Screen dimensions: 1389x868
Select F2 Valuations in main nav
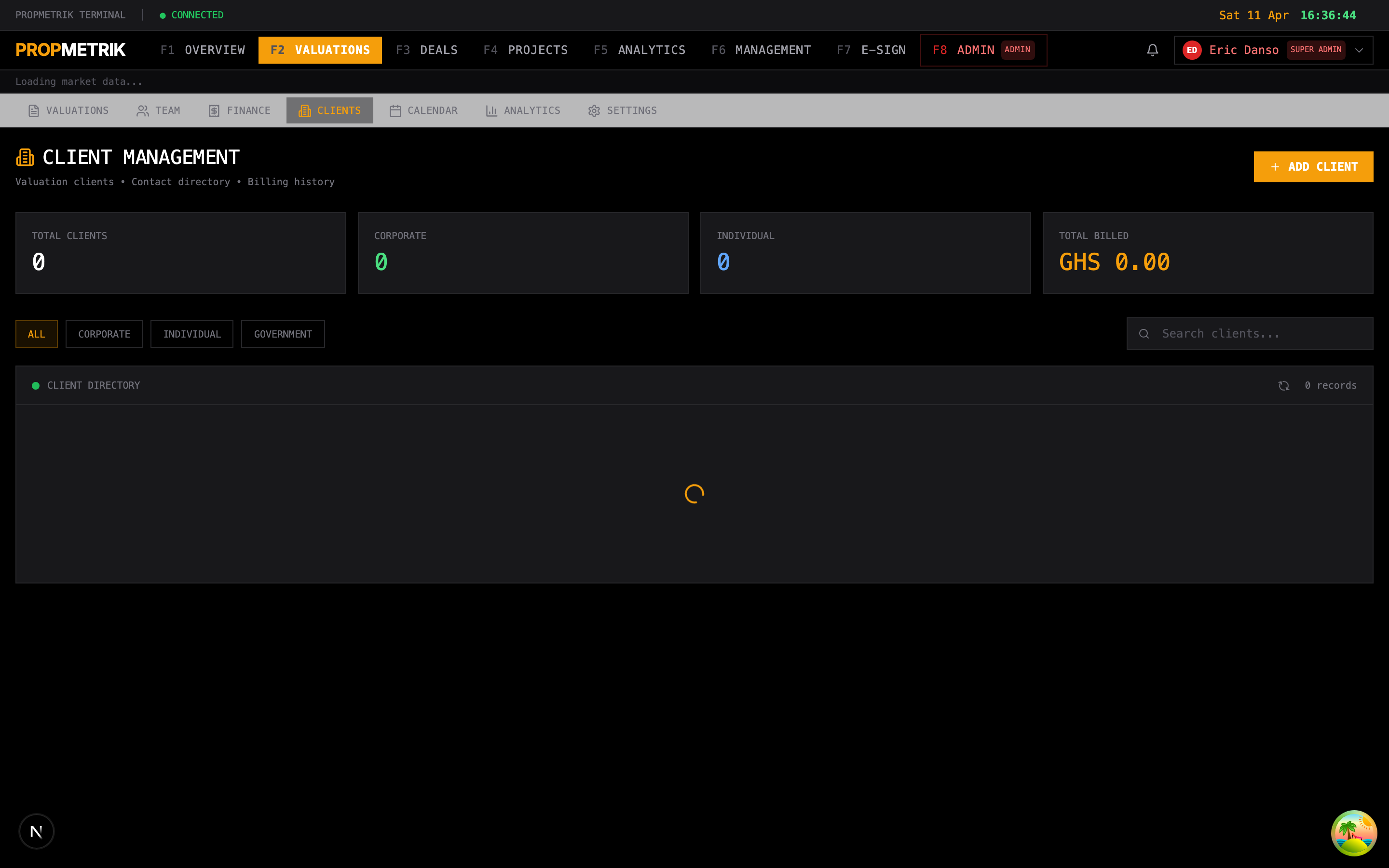[320, 50]
